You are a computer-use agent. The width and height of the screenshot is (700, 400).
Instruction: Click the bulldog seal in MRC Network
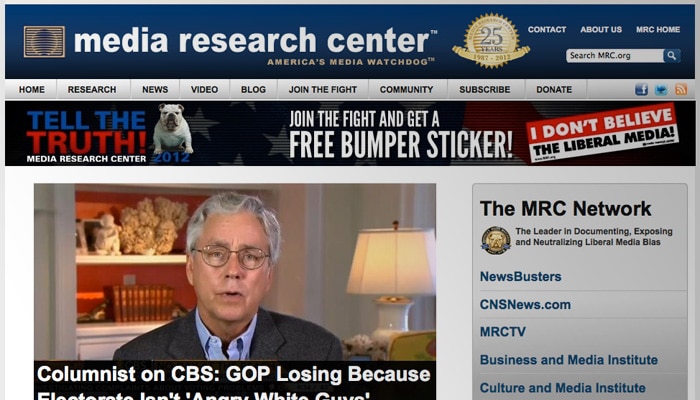pyautogui.click(x=496, y=240)
